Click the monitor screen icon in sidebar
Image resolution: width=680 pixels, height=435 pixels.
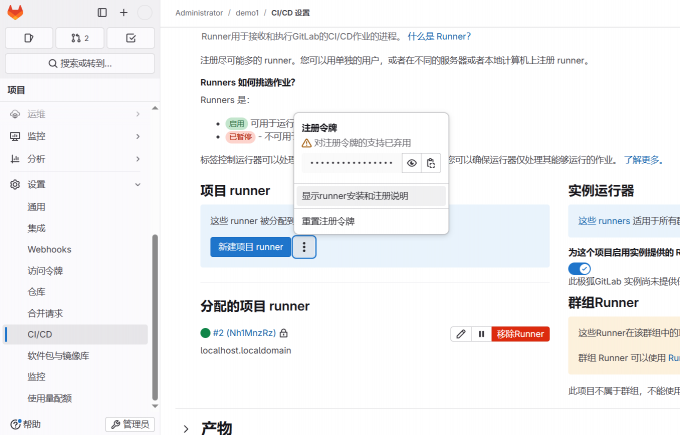click(15, 136)
